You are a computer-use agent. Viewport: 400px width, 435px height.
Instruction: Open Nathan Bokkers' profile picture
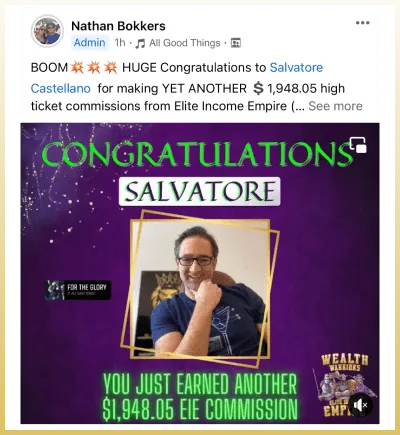coord(47,31)
